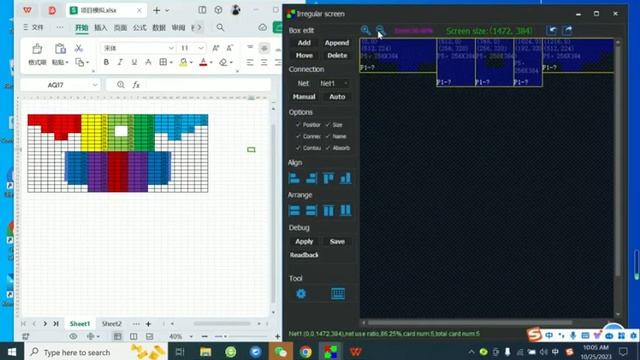The width and height of the screenshot is (640, 360).
Task: Click the Save debug button
Action: (x=337, y=242)
